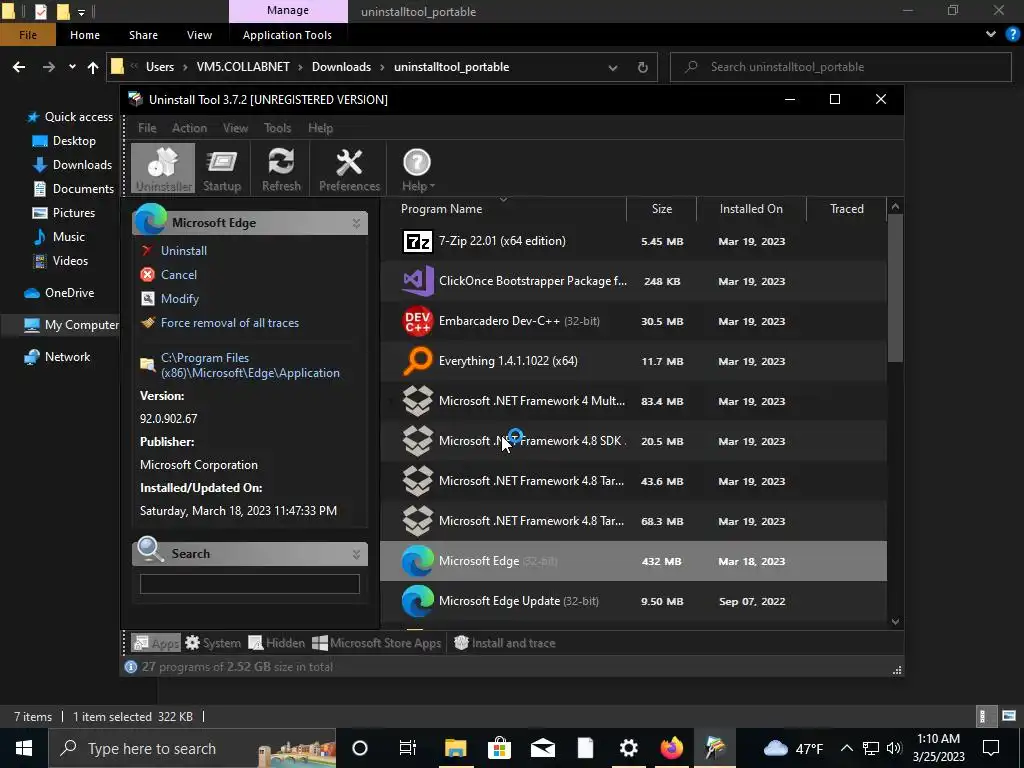Open the Edge install folder path link
Viewport: 1024px width, 768px height.
coord(250,366)
